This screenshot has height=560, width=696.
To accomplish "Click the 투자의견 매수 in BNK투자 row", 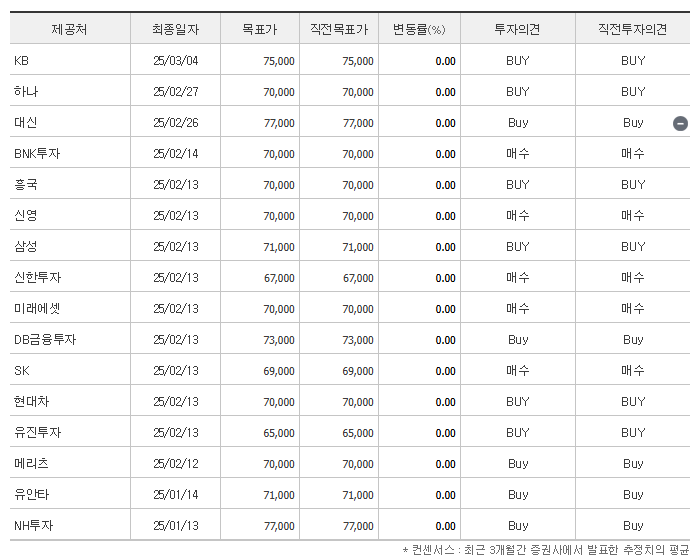I will pos(518,154).
